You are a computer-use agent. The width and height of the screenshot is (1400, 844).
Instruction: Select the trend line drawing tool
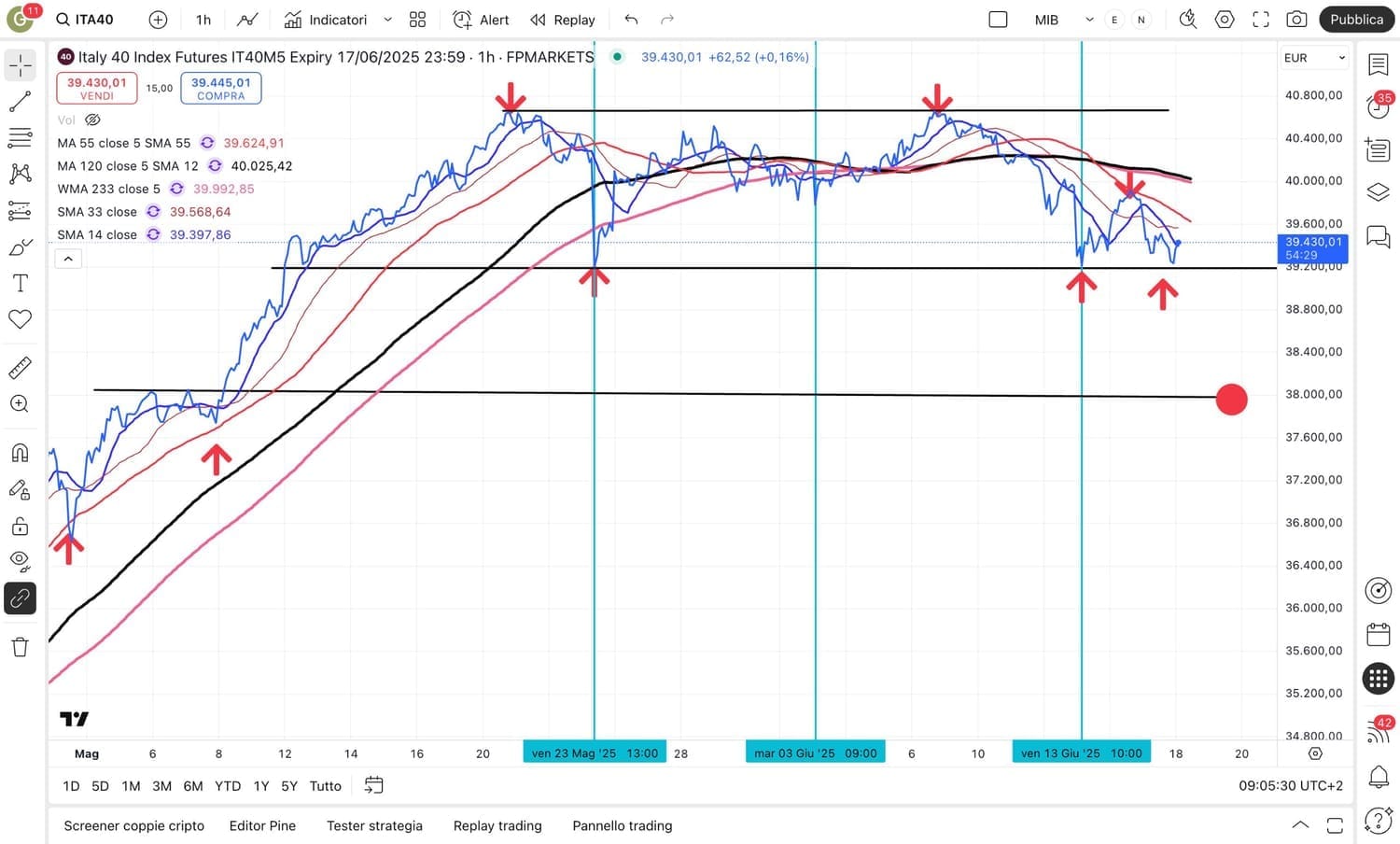21,102
